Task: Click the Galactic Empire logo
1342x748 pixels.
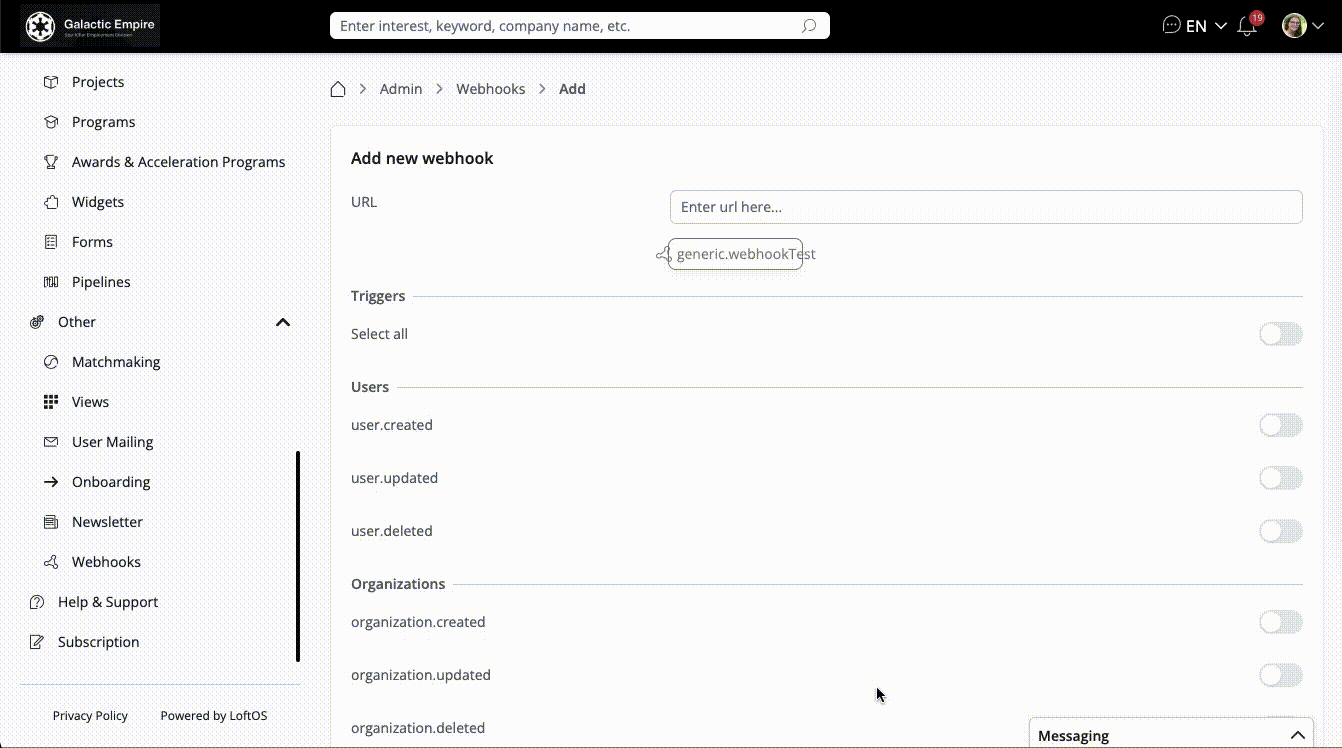Action: tap(91, 26)
